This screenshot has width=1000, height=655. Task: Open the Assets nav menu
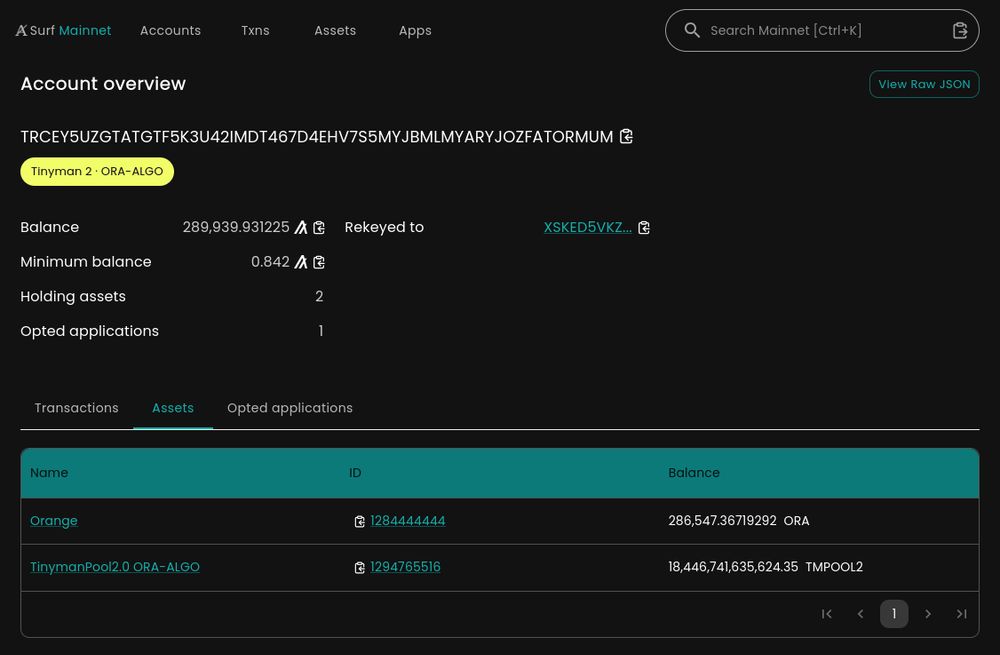335,30
